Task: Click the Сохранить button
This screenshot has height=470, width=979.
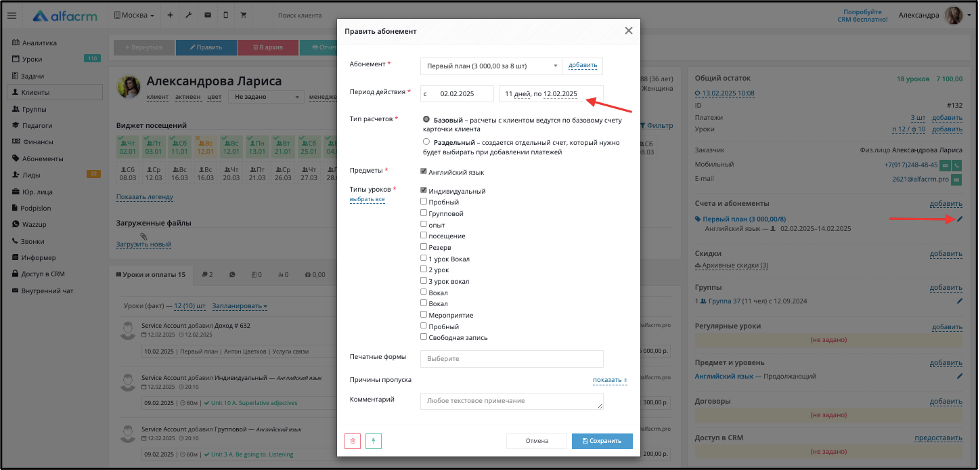Action: point(602,441)
